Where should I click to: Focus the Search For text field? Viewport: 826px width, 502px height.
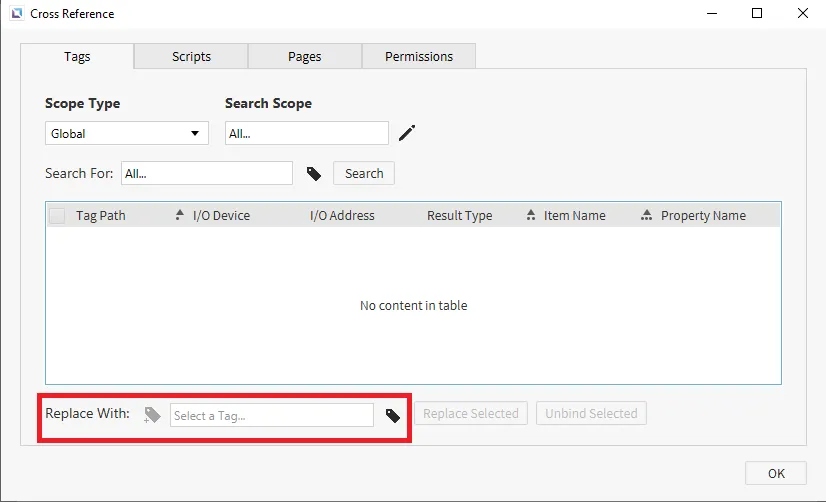point(206,173)
